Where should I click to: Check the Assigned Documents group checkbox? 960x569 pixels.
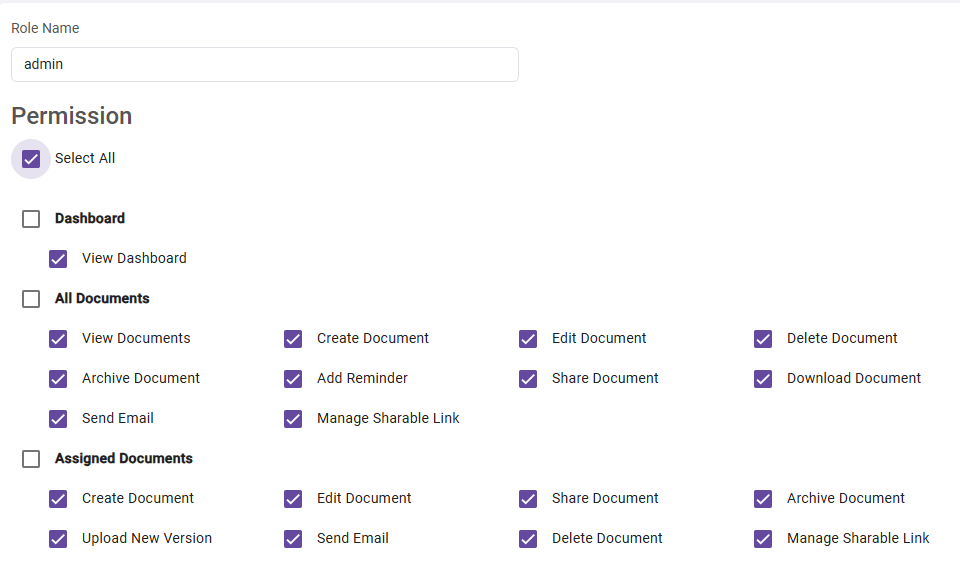pos(31,459)
